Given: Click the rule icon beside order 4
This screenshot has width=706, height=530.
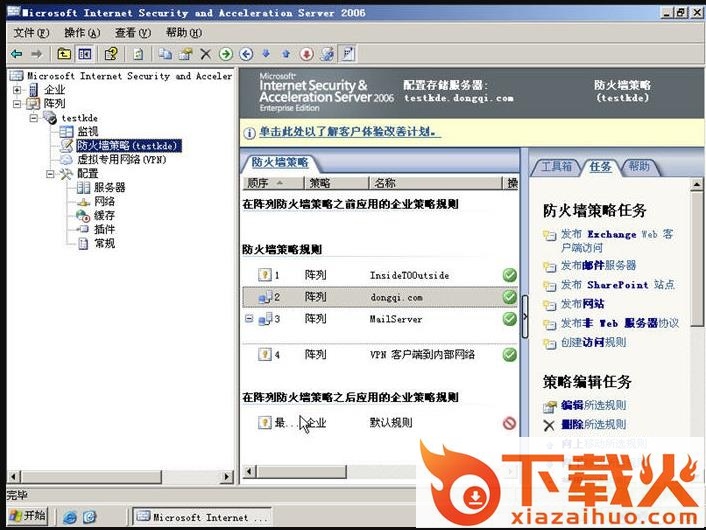Looking at the screenshot, I should (x=265, y=354).
